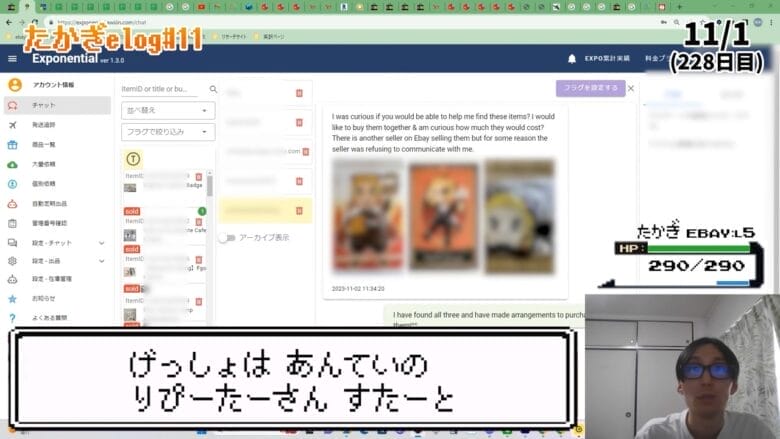Close the chat panel with the X
Viewport: 780px width, 439px height.
(631, 88)
